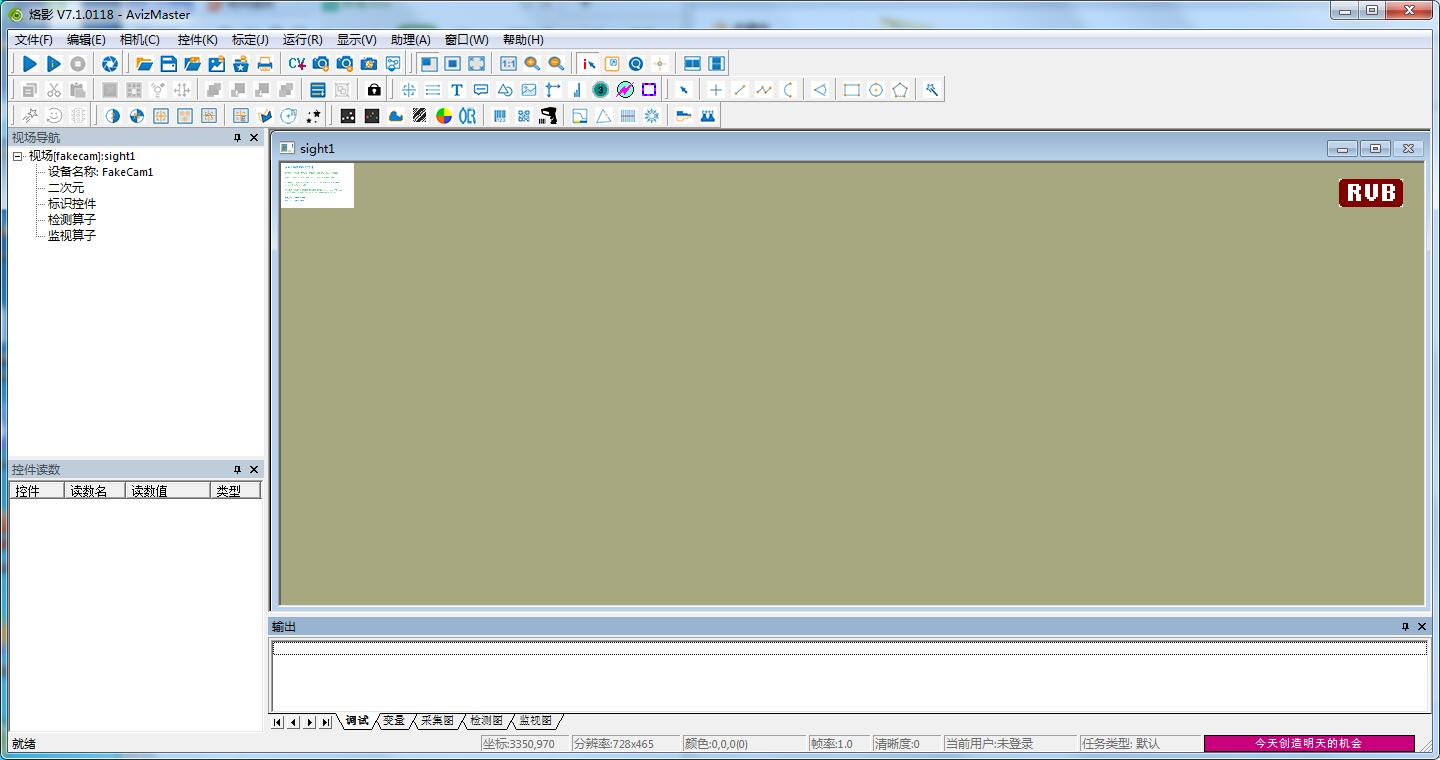This screenshot has height=760, width=1440.
Task: Select the polyline drawing tool
Action: (x=764, y=90)
